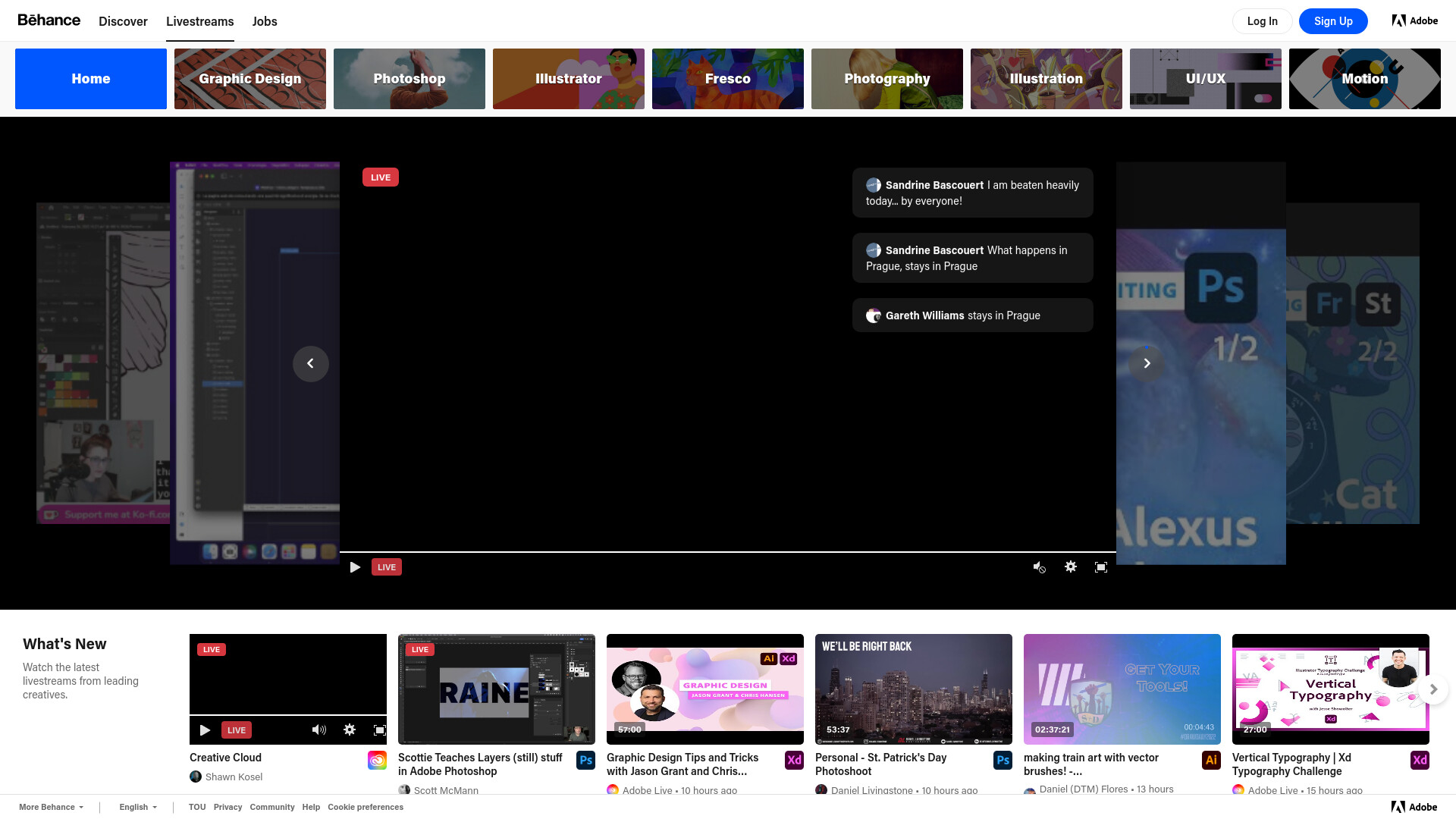Viewport: 1456px width, 819px height.
Task: Select Motion category tile
Action: pyautogui.click(x=1365, y=79)
